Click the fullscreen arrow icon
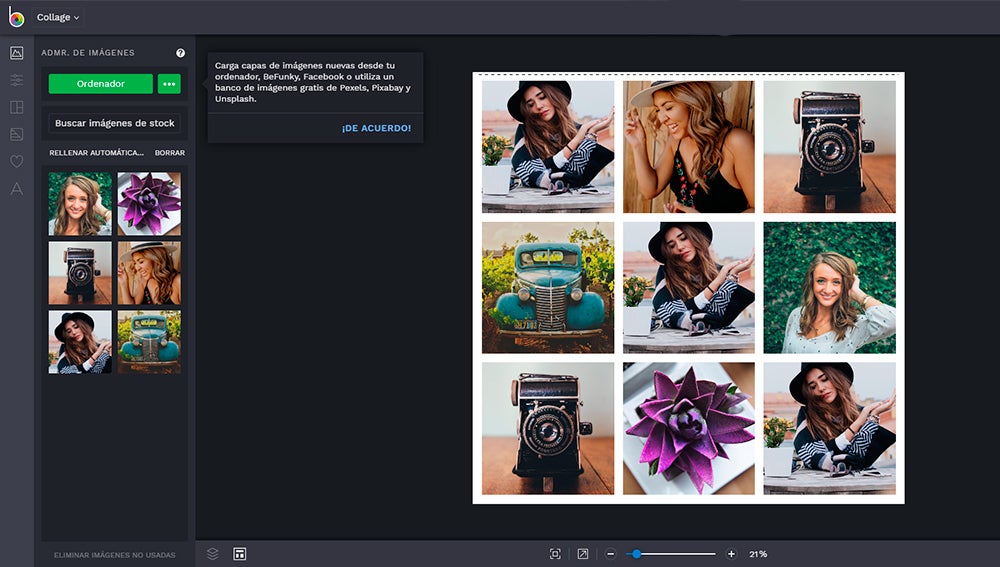 click(x=583, y=554)
